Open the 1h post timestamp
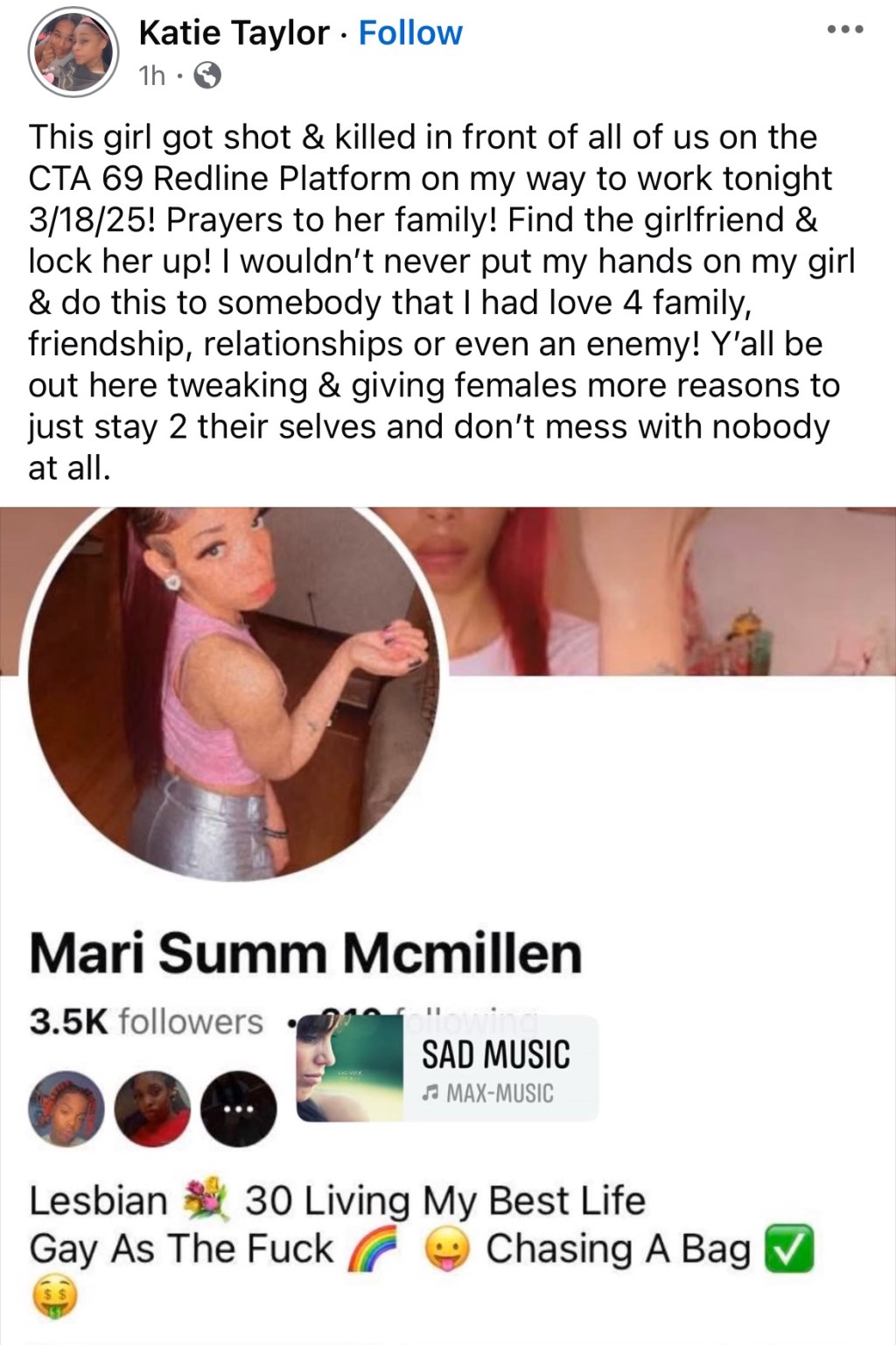Screen dimensions: 896x1345 coord(151,77)
